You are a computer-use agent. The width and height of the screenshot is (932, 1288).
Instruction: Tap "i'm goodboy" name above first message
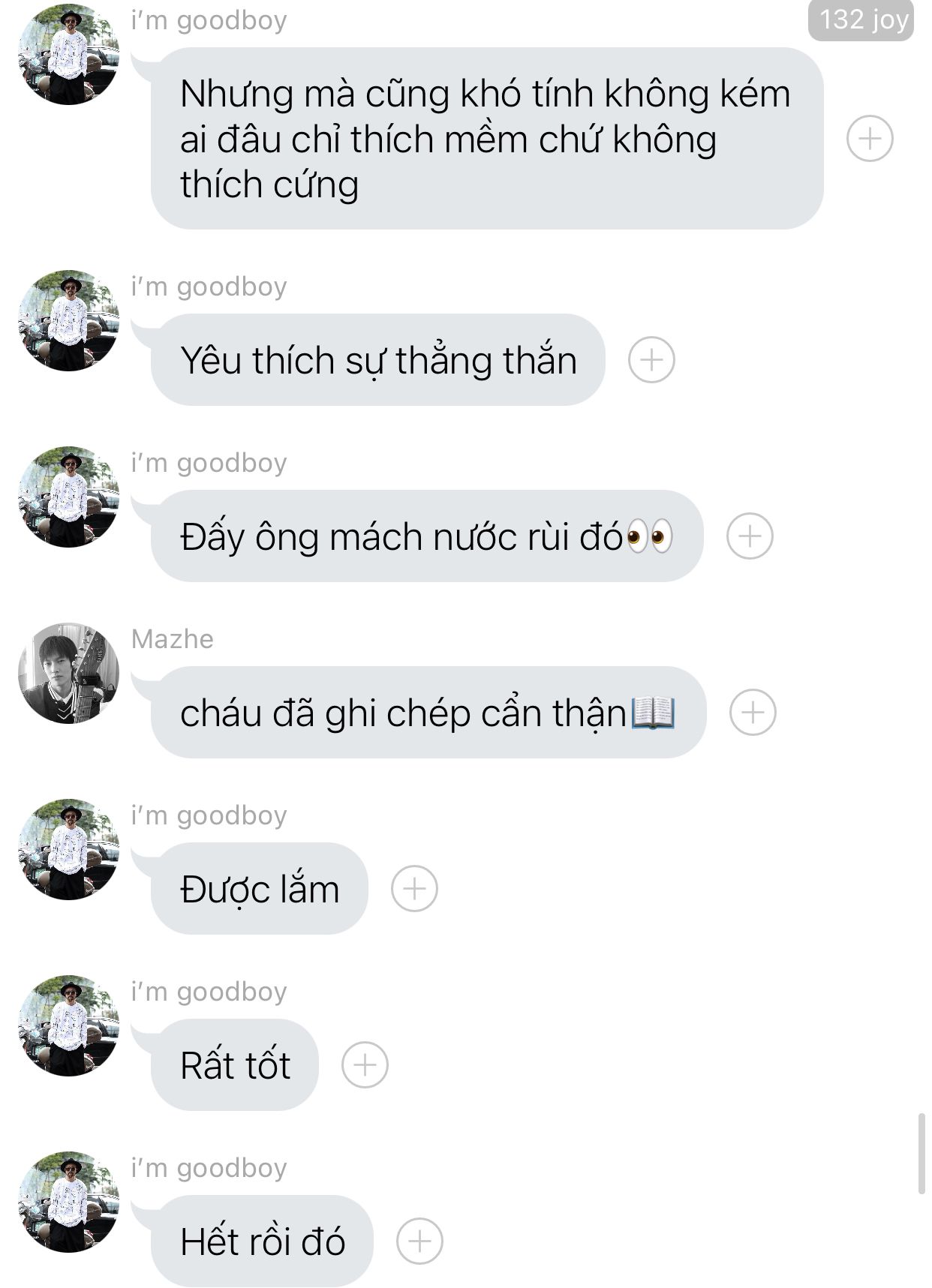[x=209, y=20]
